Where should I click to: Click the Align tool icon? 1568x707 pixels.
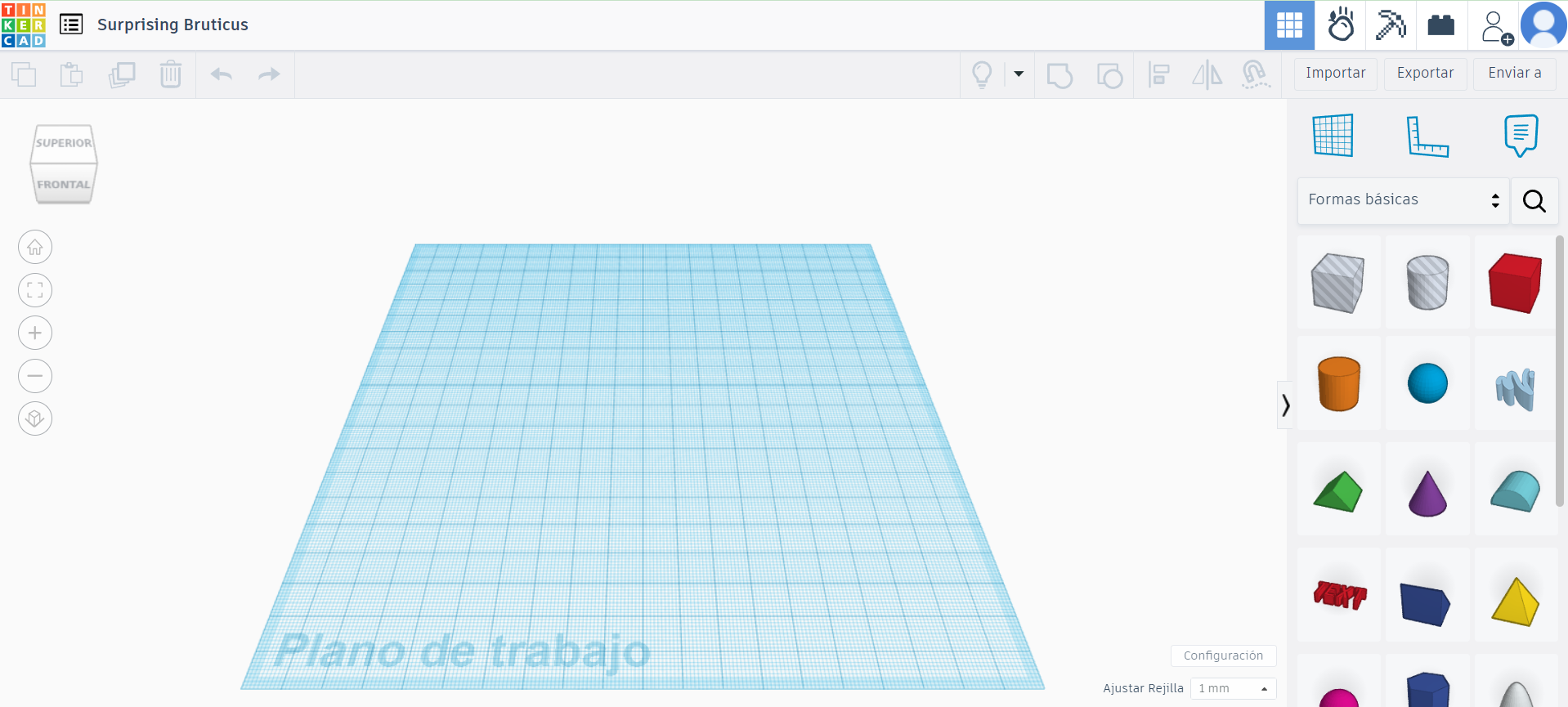(x=1158, y=74)
